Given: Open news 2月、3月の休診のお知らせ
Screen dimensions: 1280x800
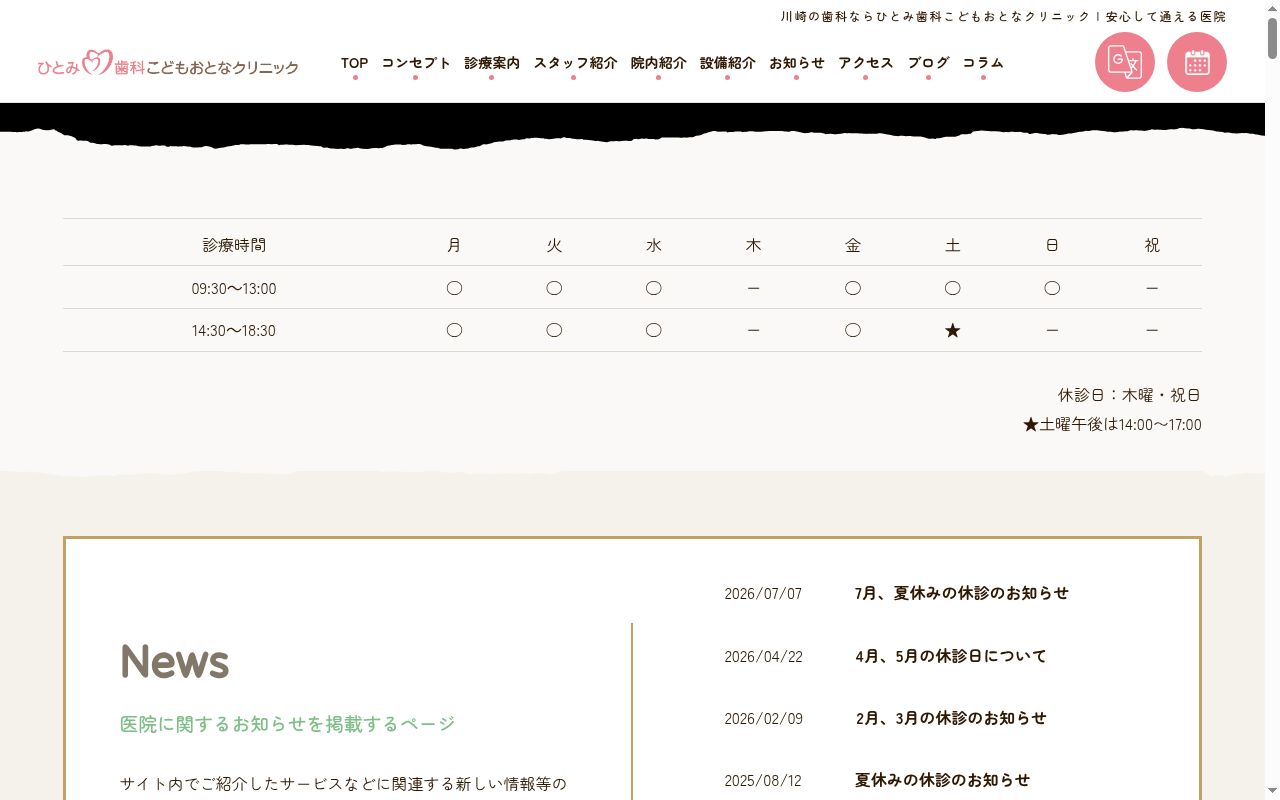Looking at the screenshot, I should click(x=951, y=718).
